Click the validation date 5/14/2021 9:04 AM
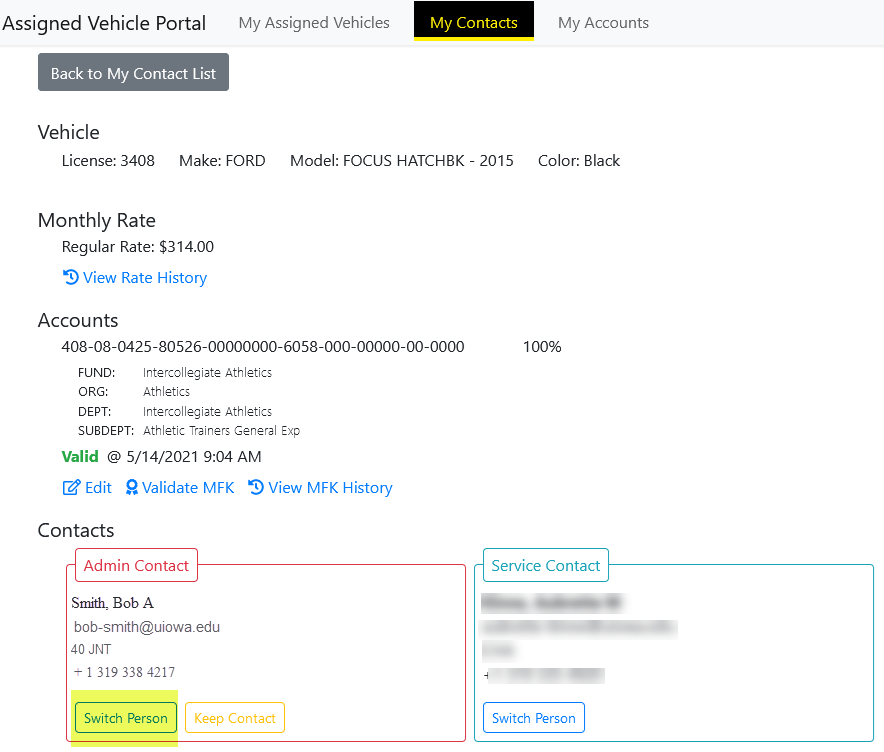Image resolution: width=884 pixels, height=752 pixels. (194, 457)
